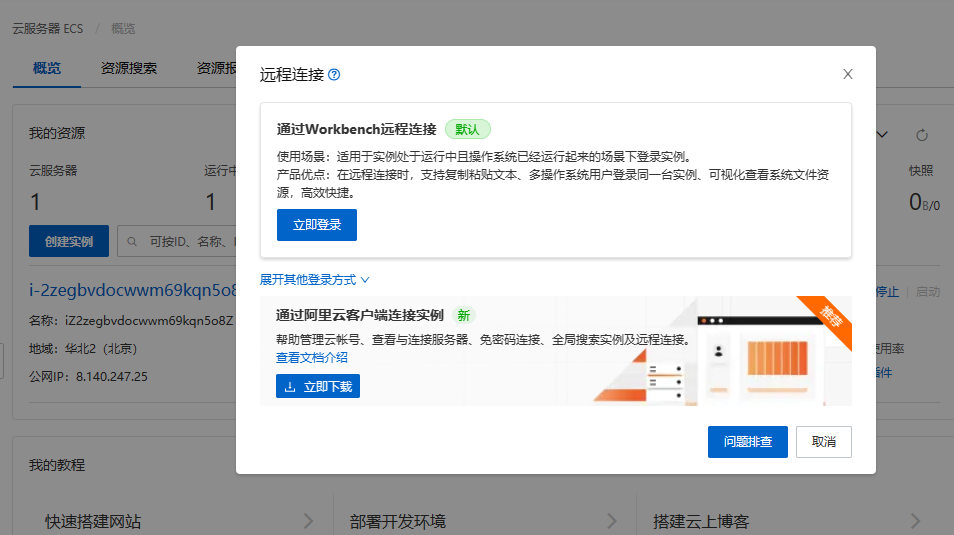Click the 云服务器 ECS breadcrumb
This screenshot has width=954, height=535.
tap(47, 29)
